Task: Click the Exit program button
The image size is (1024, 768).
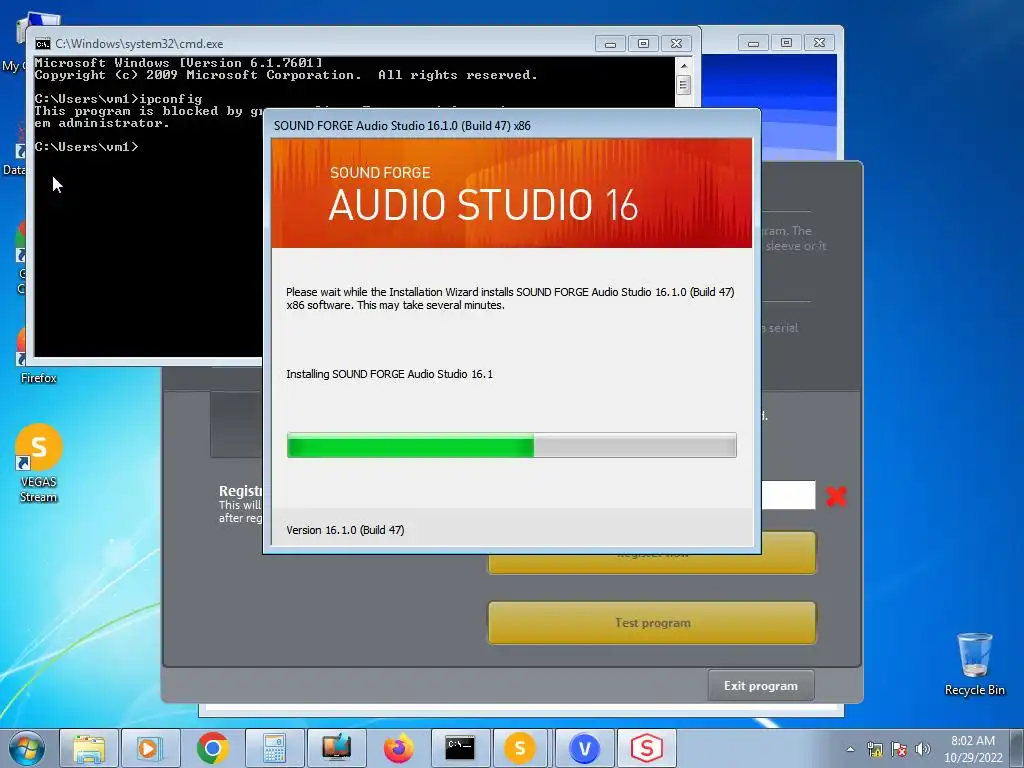Action: [761, 686]
